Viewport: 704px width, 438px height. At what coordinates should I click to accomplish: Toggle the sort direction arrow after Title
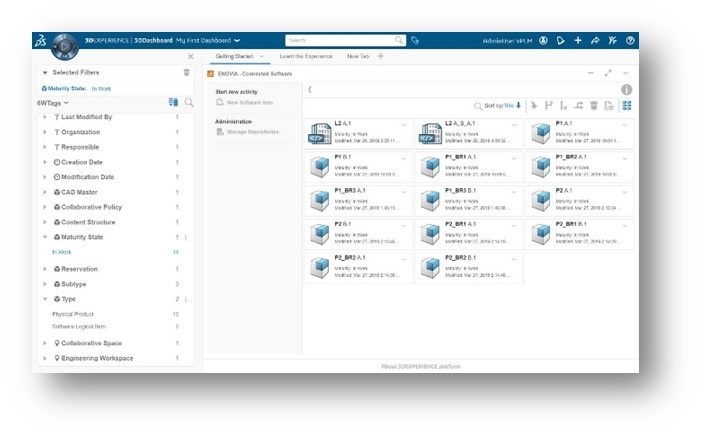pos(518,105)
